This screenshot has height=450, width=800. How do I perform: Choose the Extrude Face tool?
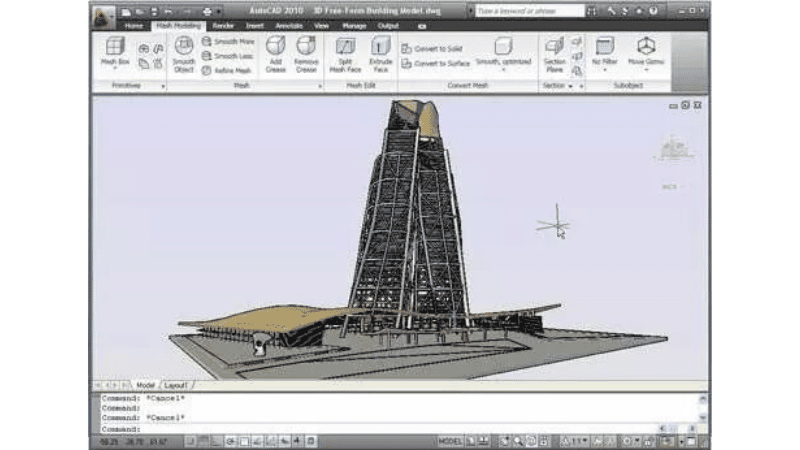point(381,54)
